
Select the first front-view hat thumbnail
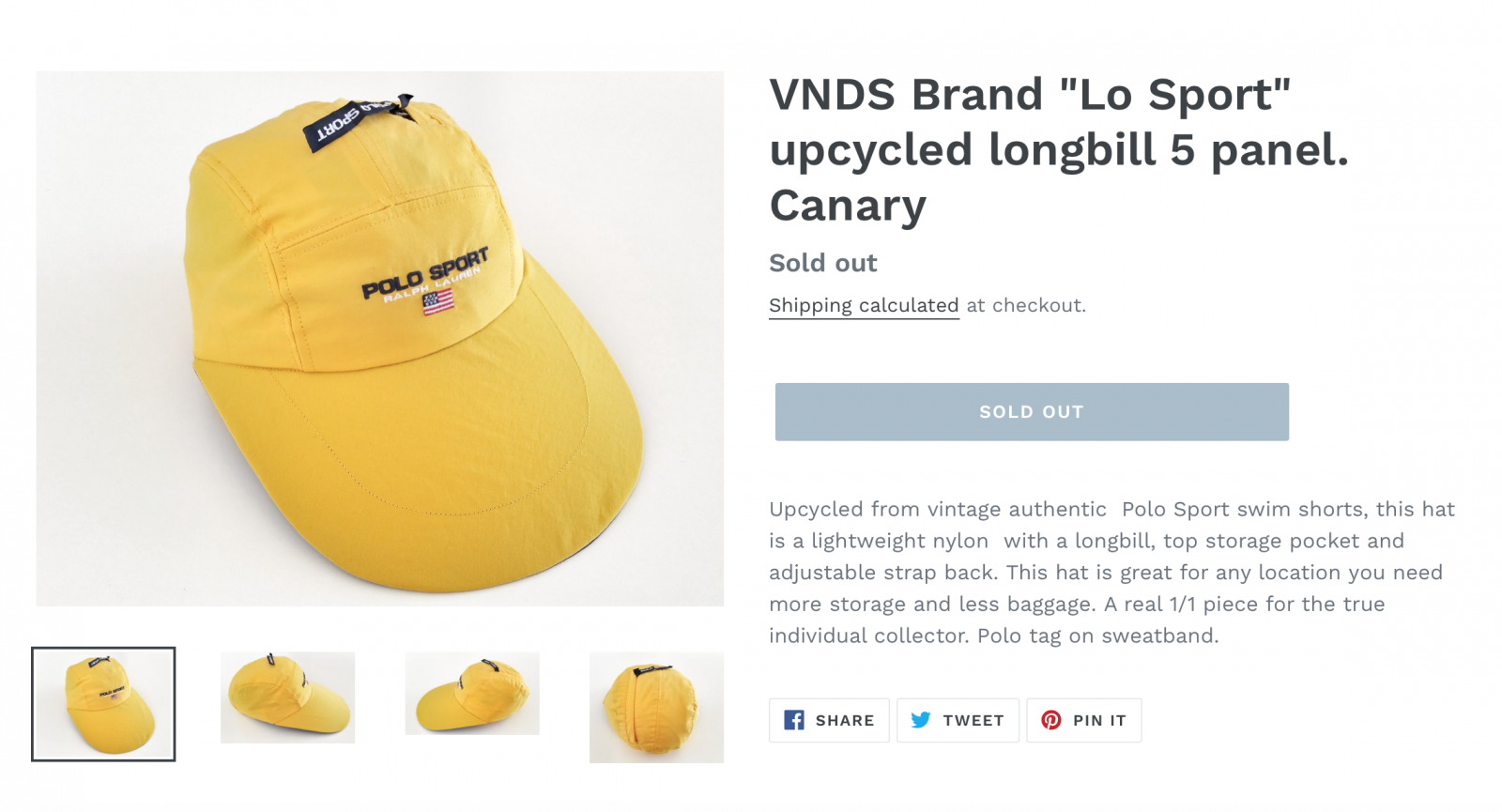[103, 704]
